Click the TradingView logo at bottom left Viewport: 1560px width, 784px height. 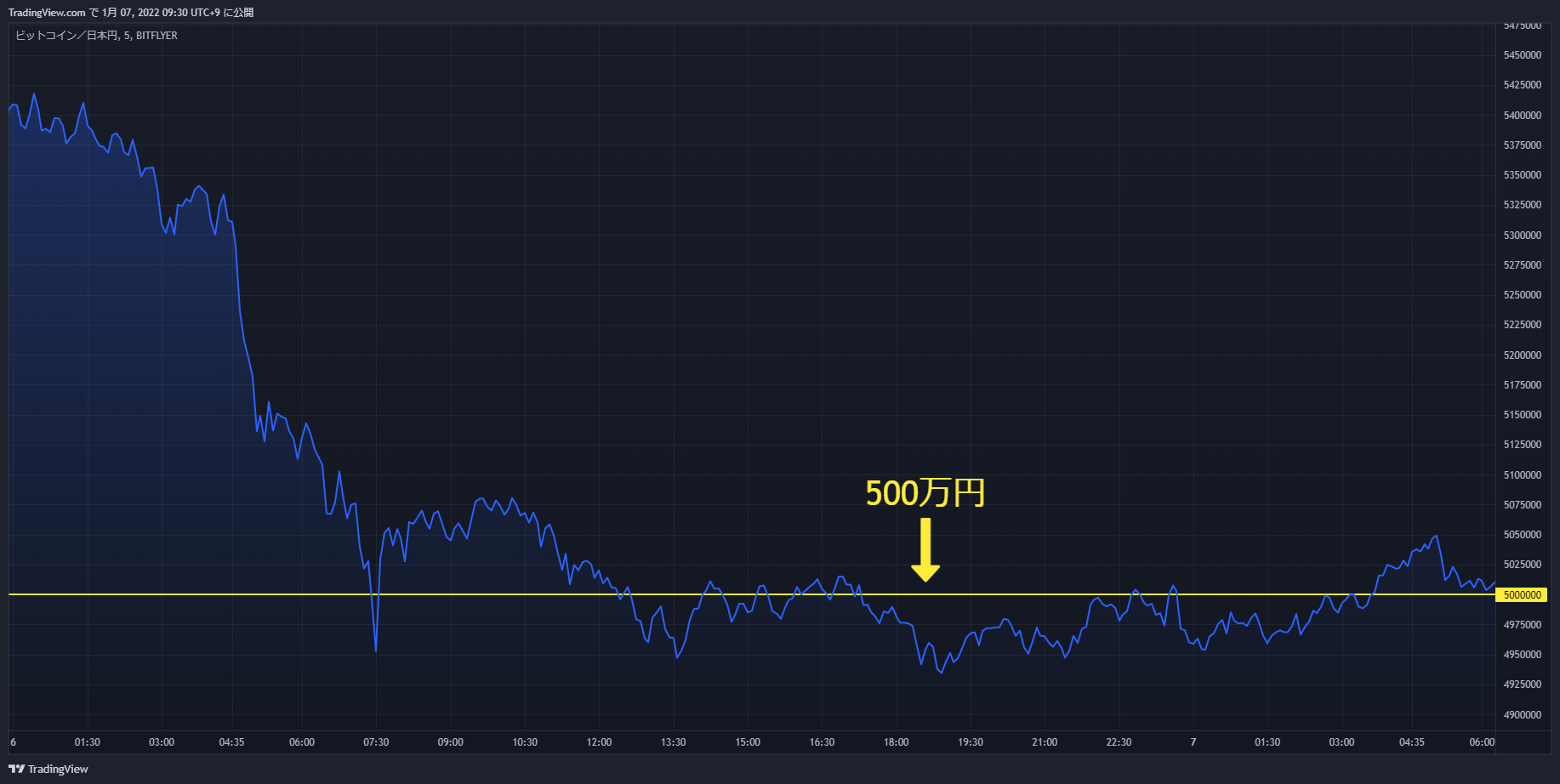(x=48, y=769)
